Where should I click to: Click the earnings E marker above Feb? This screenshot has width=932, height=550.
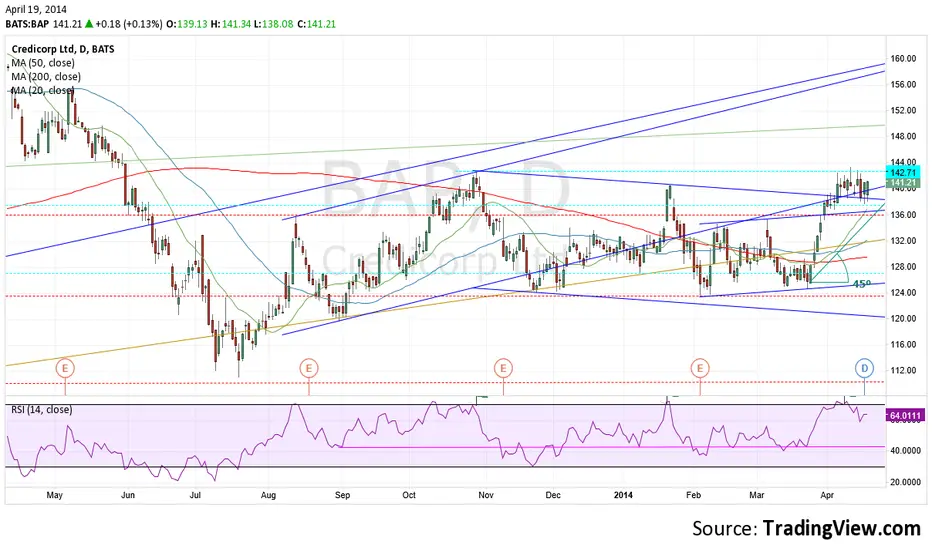[x=700, y=368]
